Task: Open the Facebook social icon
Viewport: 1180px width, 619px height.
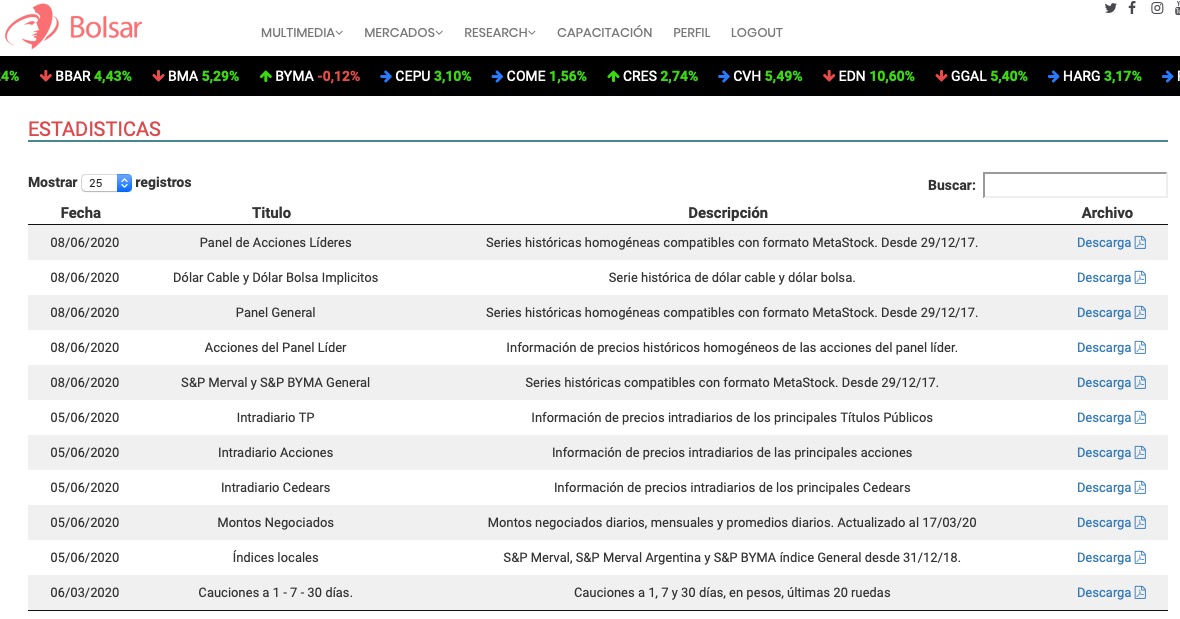Action: click(1132, 8)
